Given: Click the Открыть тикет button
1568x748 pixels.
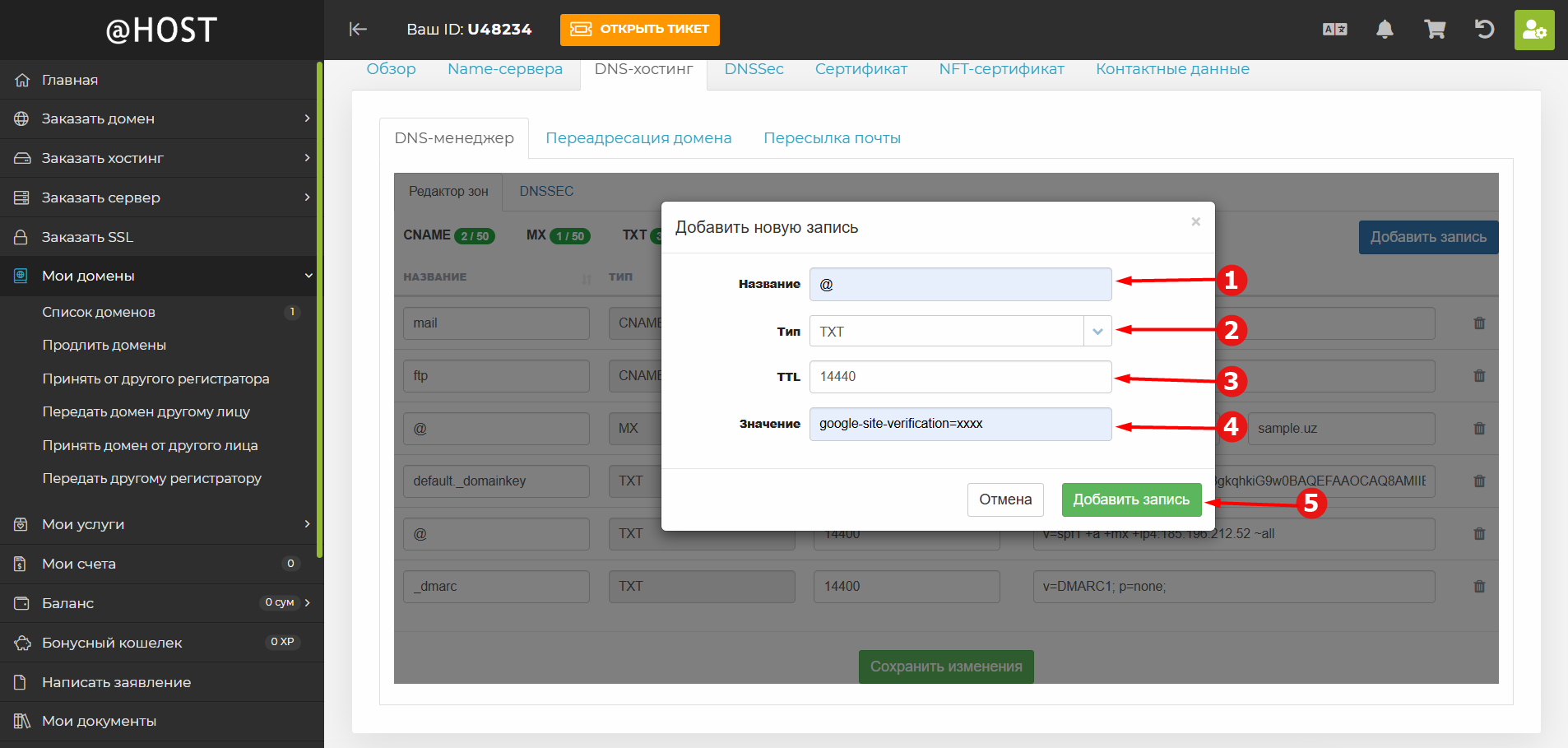Looking at the screenshot, I should pyautogui.click(x=640, y=30).
